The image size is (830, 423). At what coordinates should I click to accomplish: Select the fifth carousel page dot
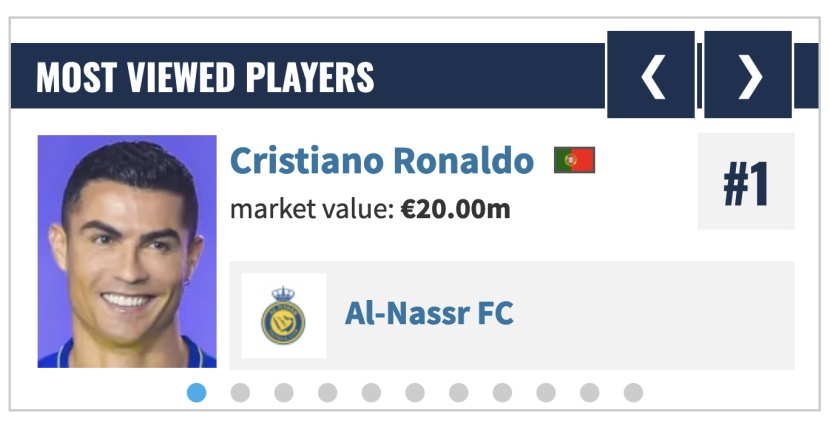(x=371, y=393)
